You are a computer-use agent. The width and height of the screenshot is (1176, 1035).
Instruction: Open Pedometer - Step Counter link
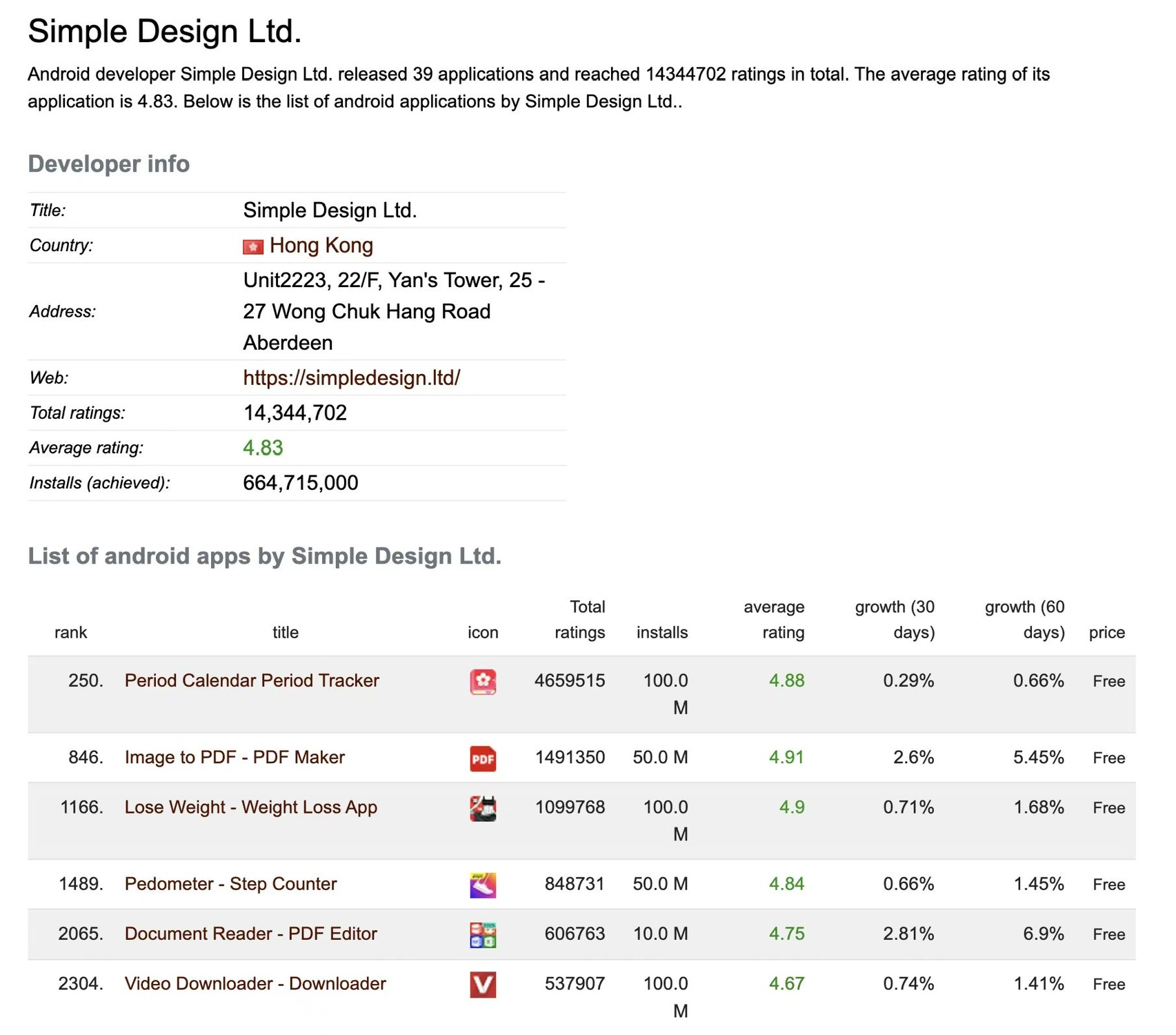click(x=231, y=884)
